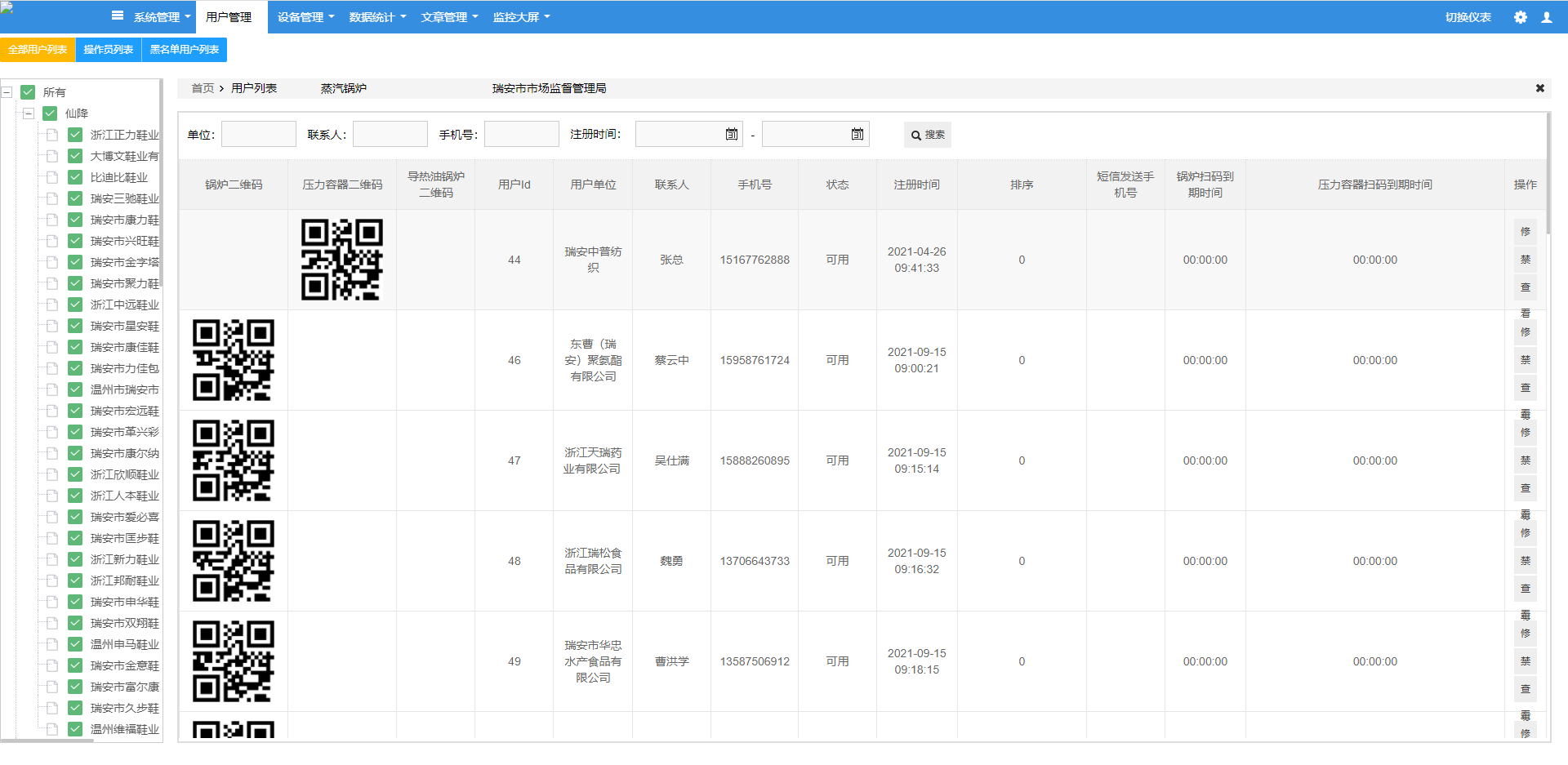Click the 联系人 input field
The image size is (1568, 765).
(x=390, y=134)
